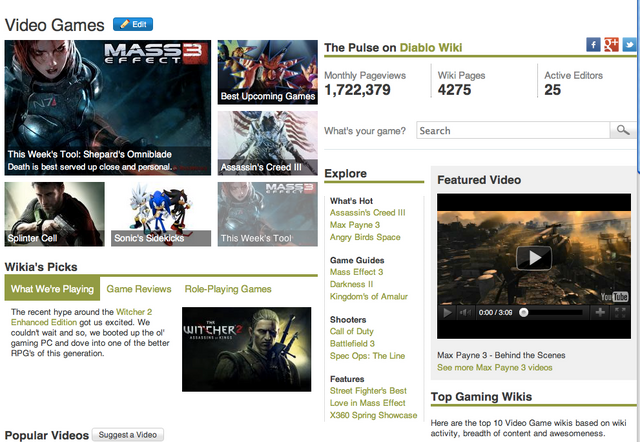This screenshot has height=442, width=640.
Task: Open the Darkness II link
Action: [x=351, y=284]
